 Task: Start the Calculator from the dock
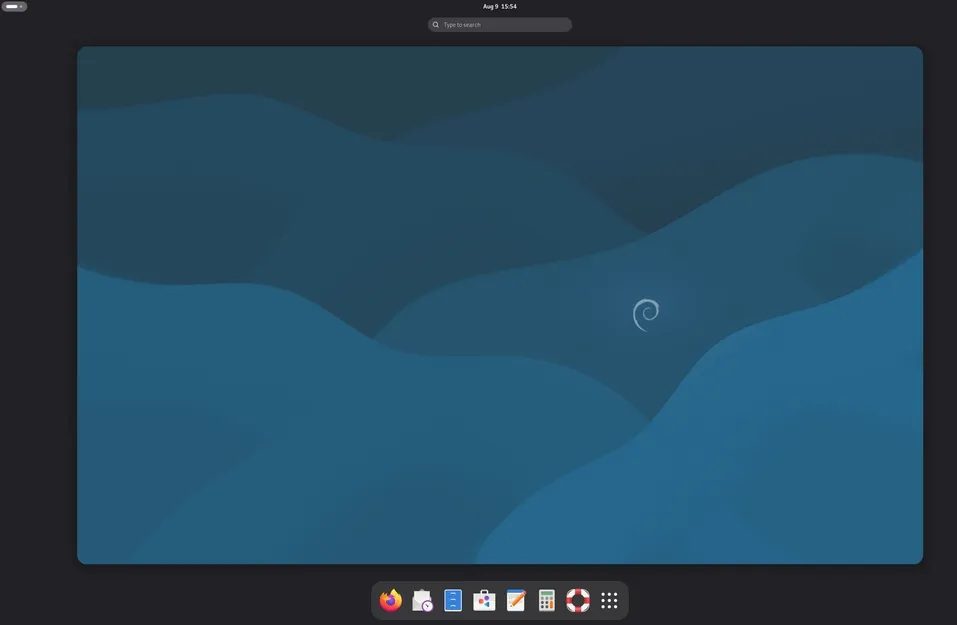(547, 600)
